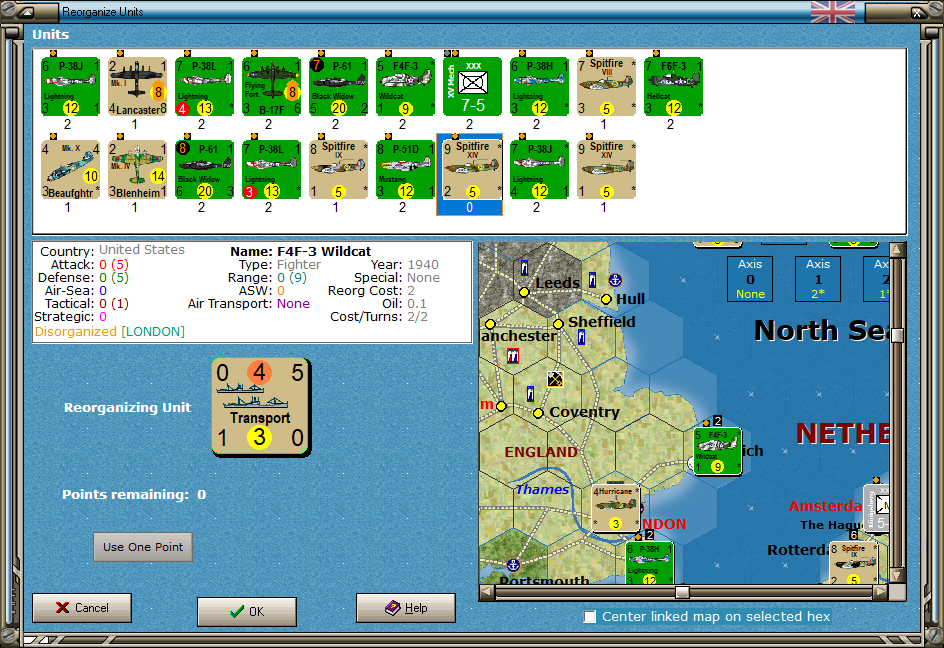The width and height of the screenshot is (944, 648).
Task: Click the Cancel button
Action: tap(82, 608)
